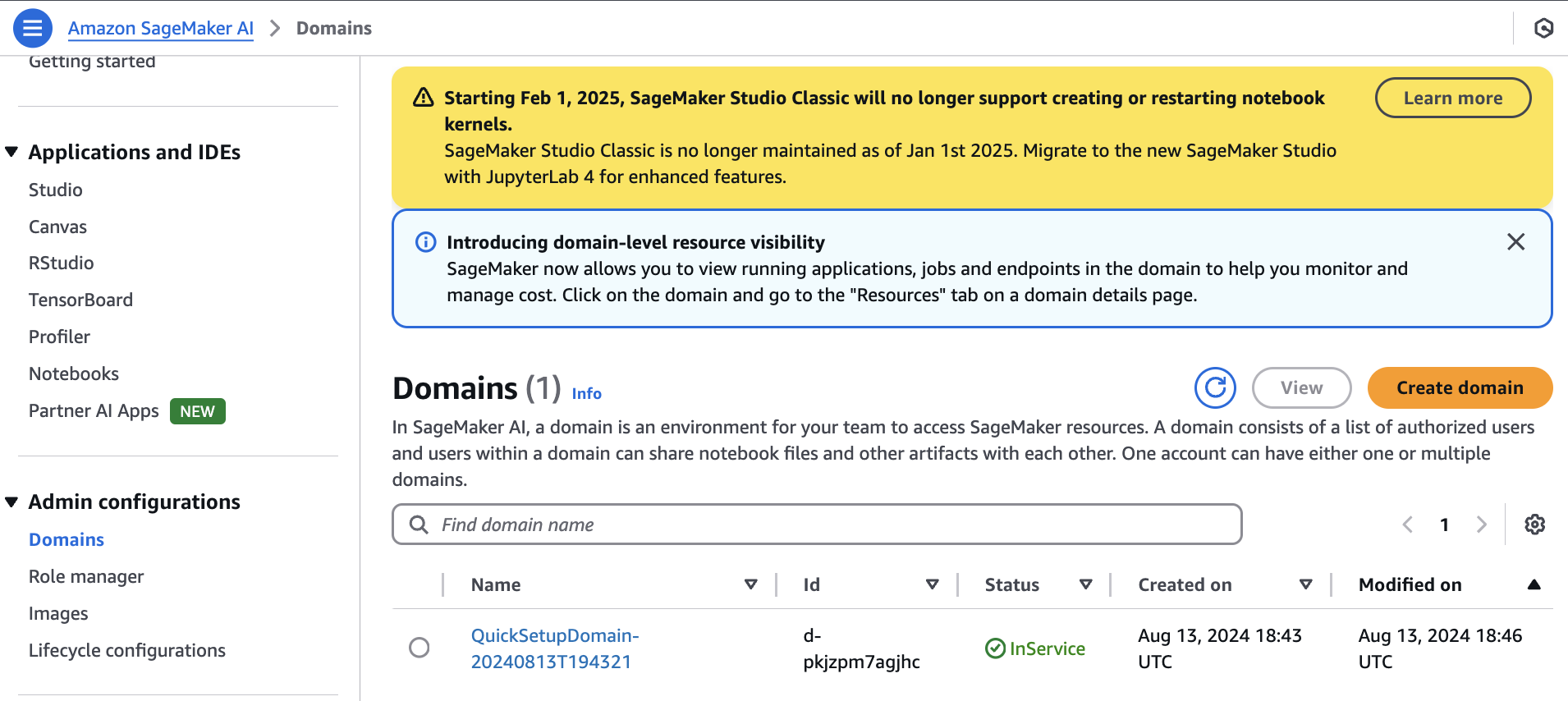This screenshot has width=1568, height=701.
Task: Open Partner AI Apps in sidebar
Action: [94, 410]
